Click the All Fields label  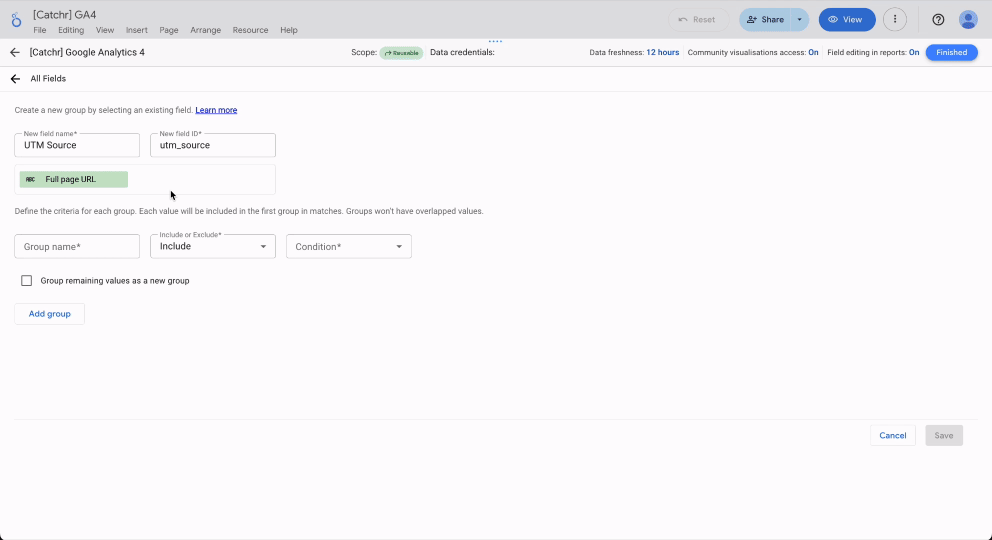click(48, 79)
